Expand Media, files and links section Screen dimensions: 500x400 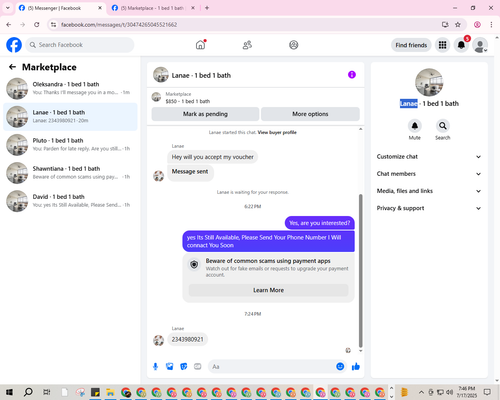coord(429,191)
